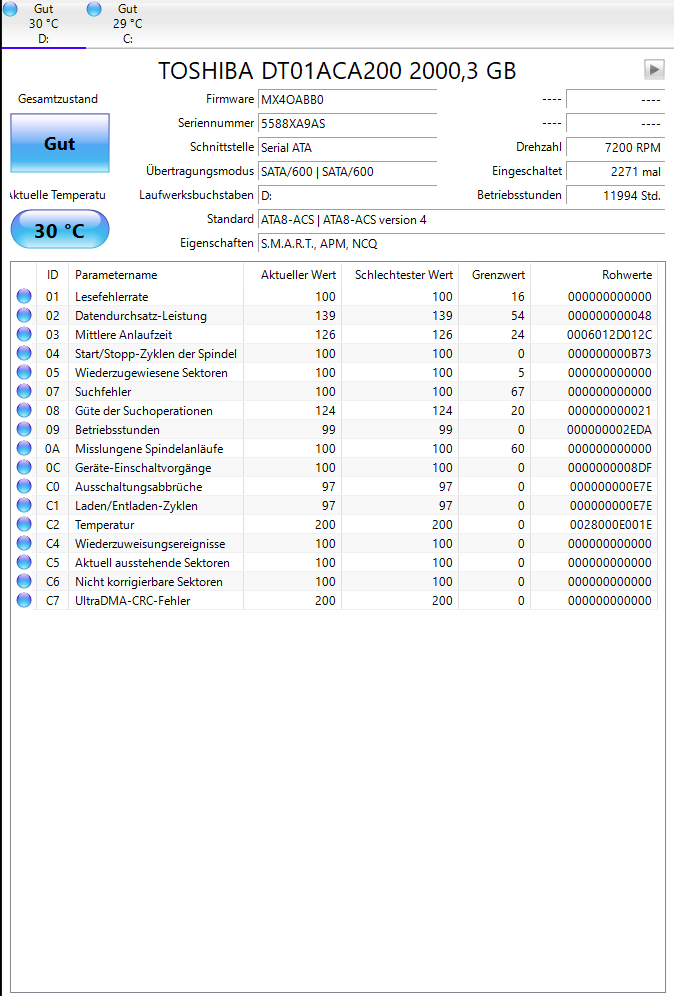Image resolution: width=674 pixels, height=996 pixels.
Task: Click the blue health orb above C: tab
Action: click(x=94, y=9)
